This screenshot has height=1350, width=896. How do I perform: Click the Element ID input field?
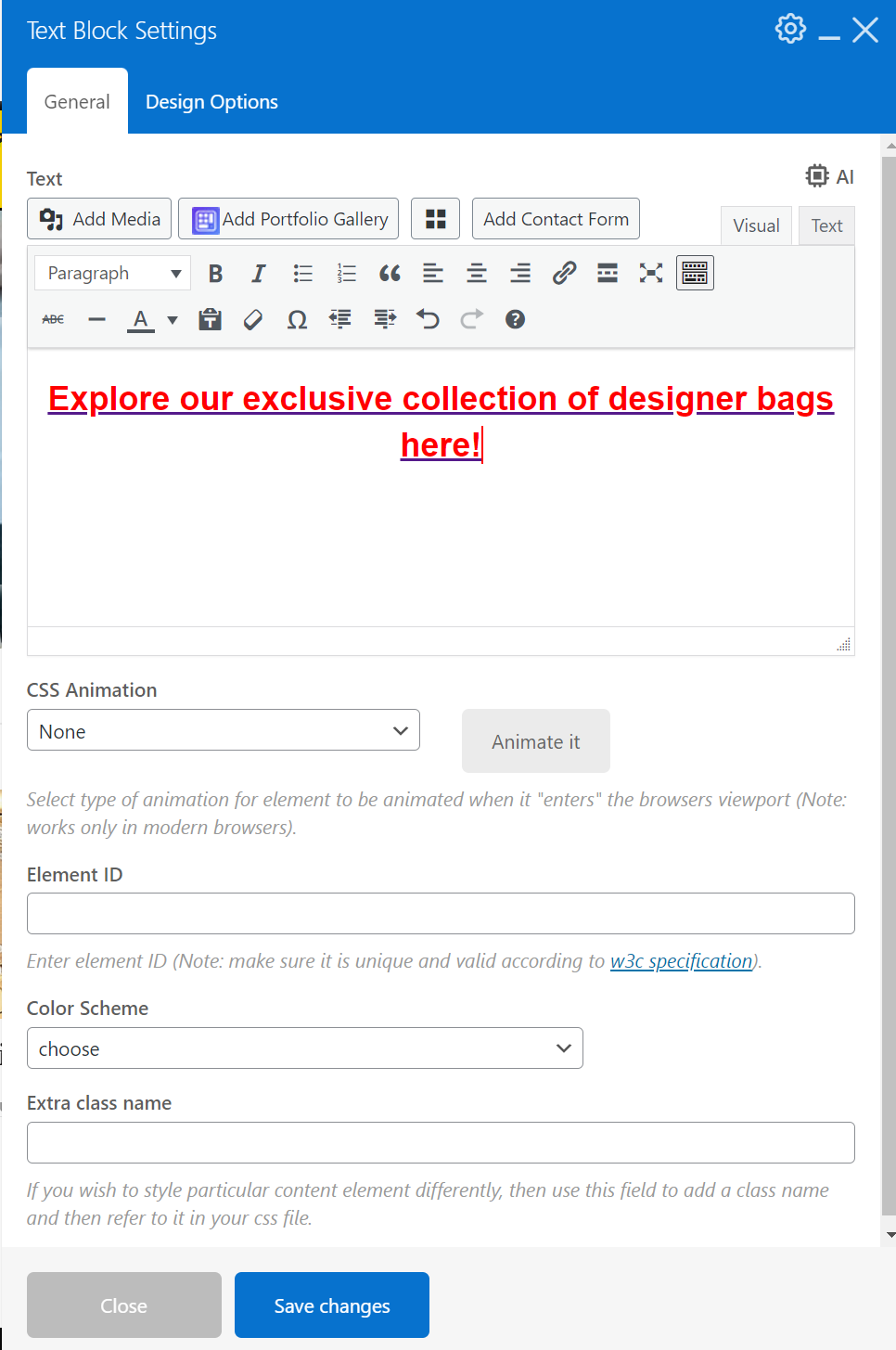[441, 913]
